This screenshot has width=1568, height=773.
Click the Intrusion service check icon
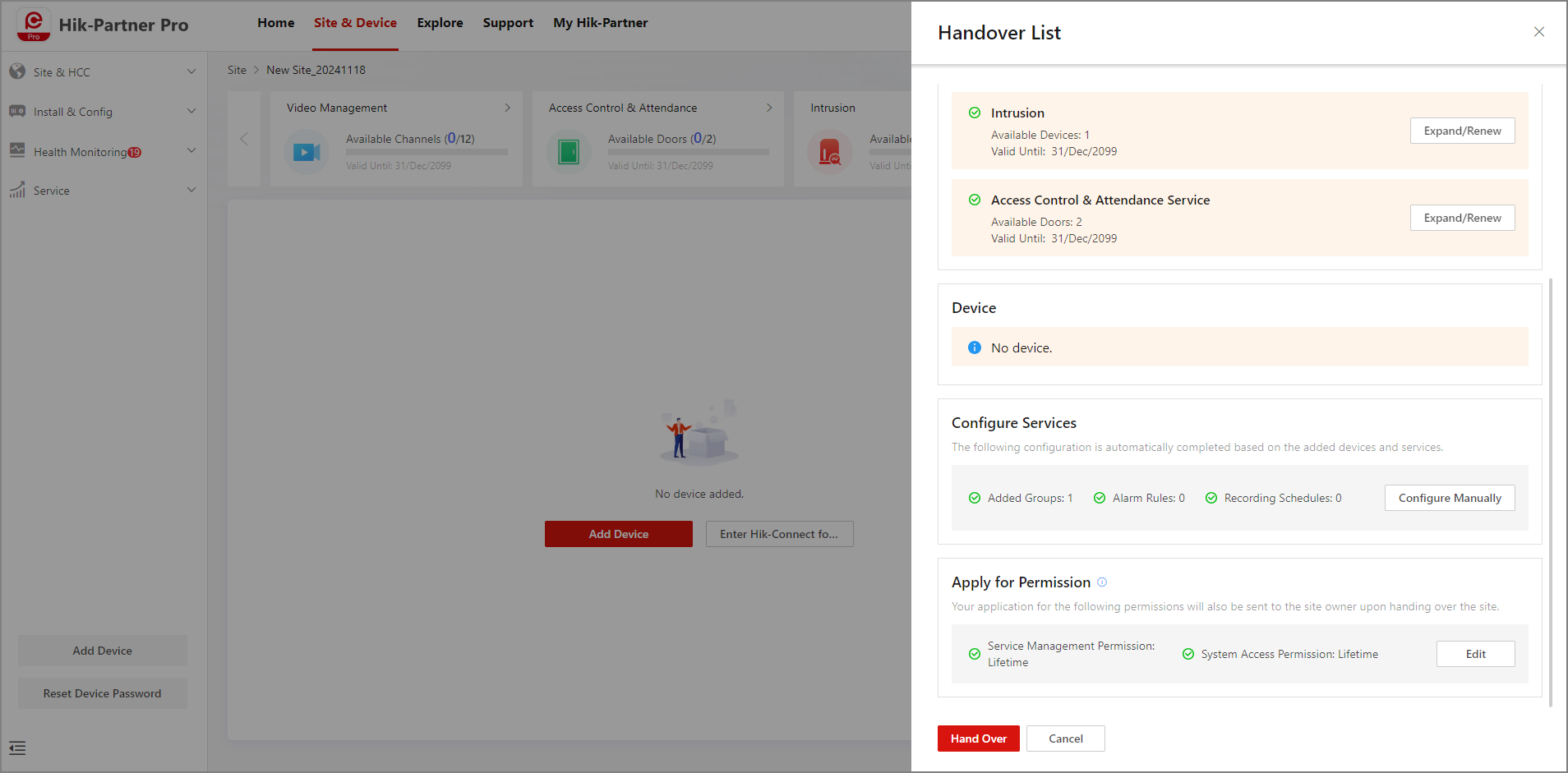(975, 113)
